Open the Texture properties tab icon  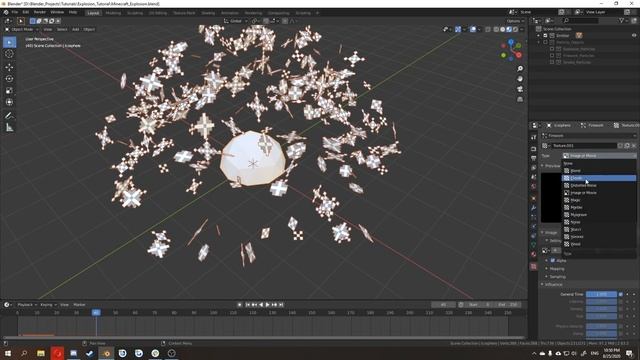533,267
